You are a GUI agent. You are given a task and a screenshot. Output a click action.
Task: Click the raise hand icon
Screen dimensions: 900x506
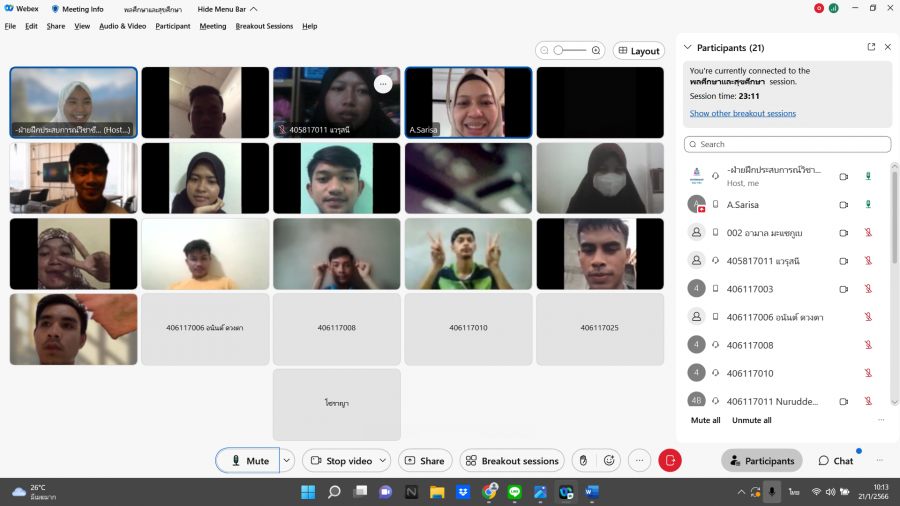pyautogui.click(x=583, y=461)
